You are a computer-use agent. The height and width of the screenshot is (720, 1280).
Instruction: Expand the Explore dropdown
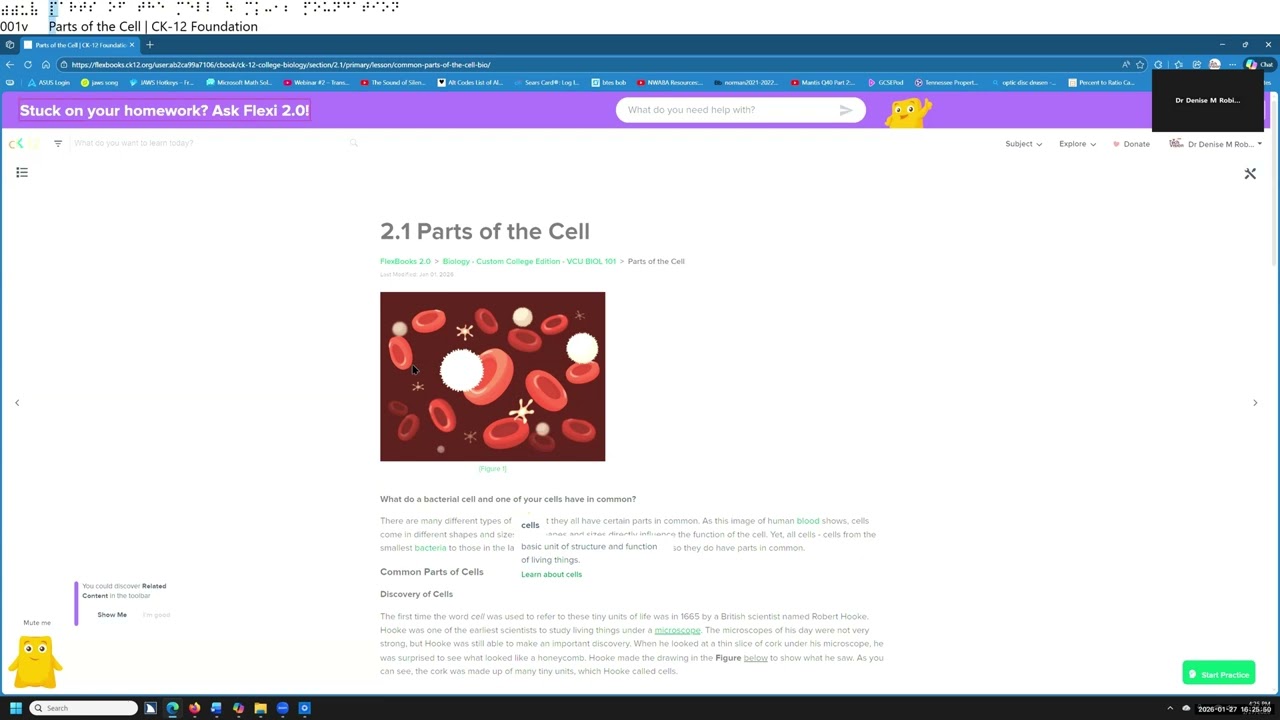pos(1078,144)
